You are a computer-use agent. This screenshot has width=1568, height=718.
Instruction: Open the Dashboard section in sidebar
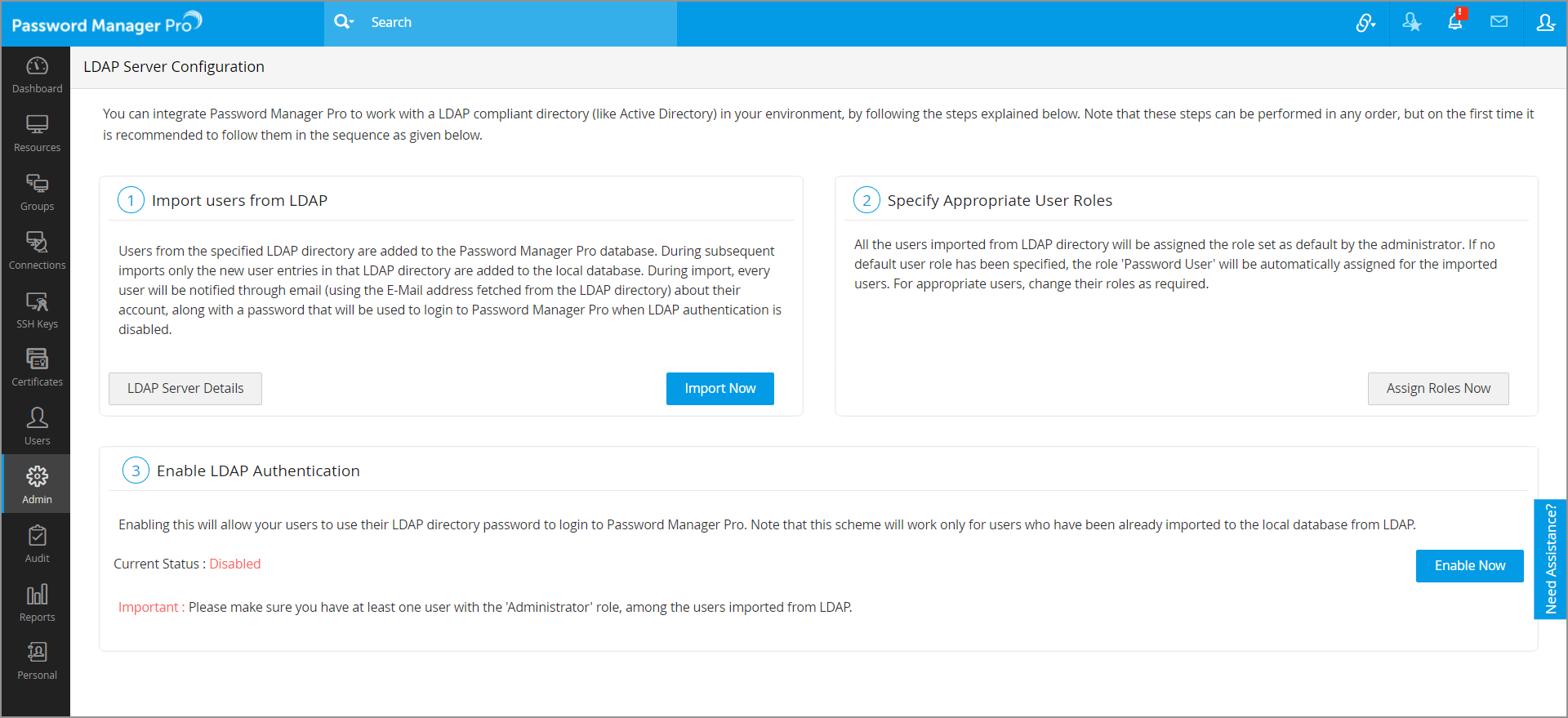[x=37, y=76]
